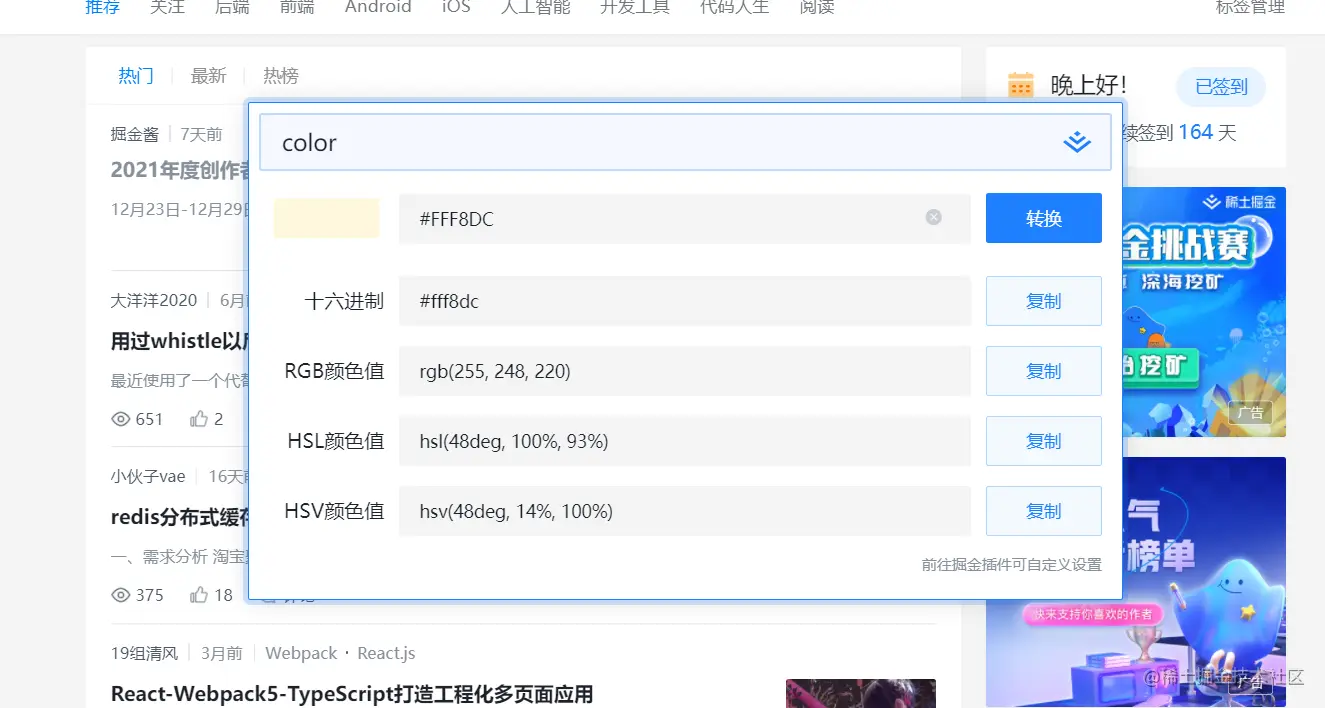
Task: Open author 19组清风 profile
Action: click(144, 653)
